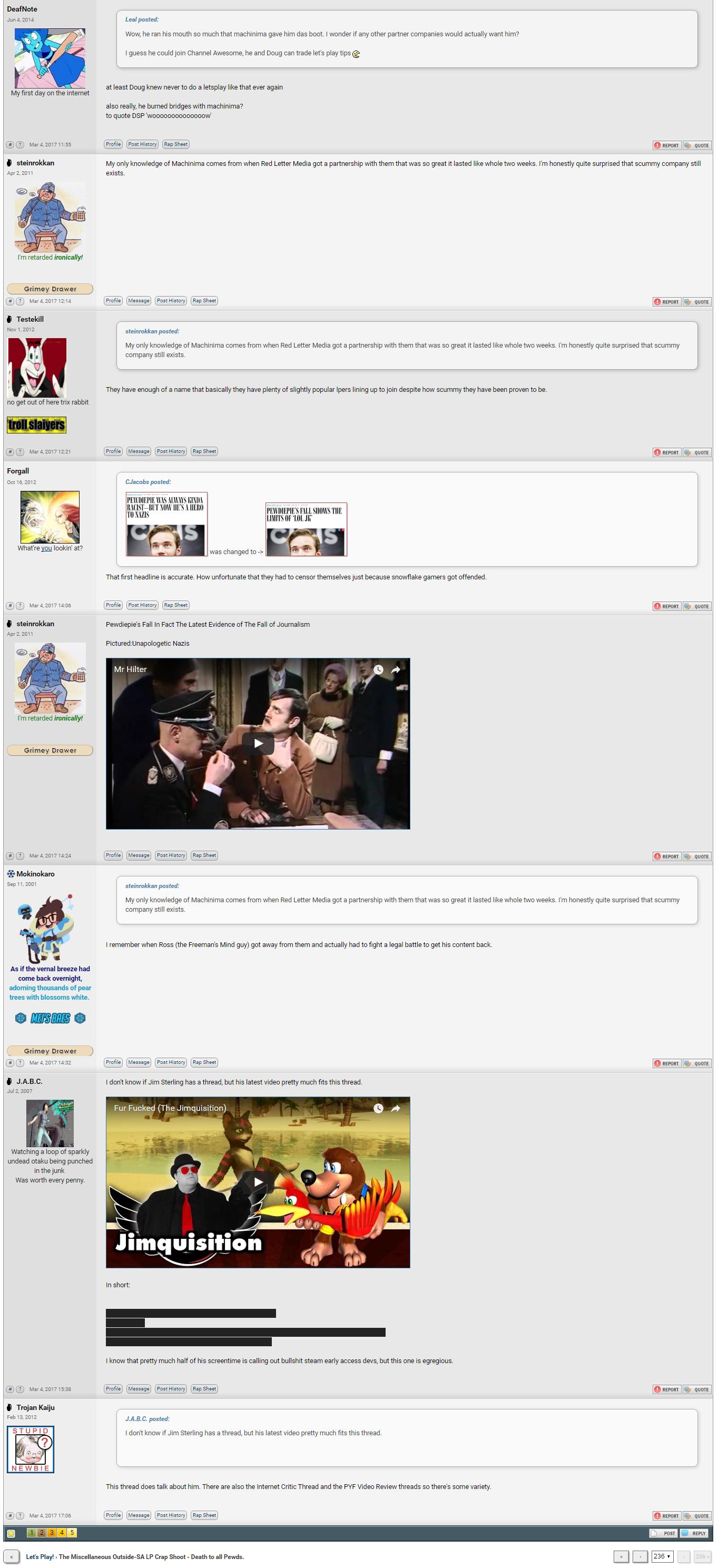Report DeafNote's post
The height and width of the screenshot is (1568, 718).
pyautogui.click(x=667, y=145)
